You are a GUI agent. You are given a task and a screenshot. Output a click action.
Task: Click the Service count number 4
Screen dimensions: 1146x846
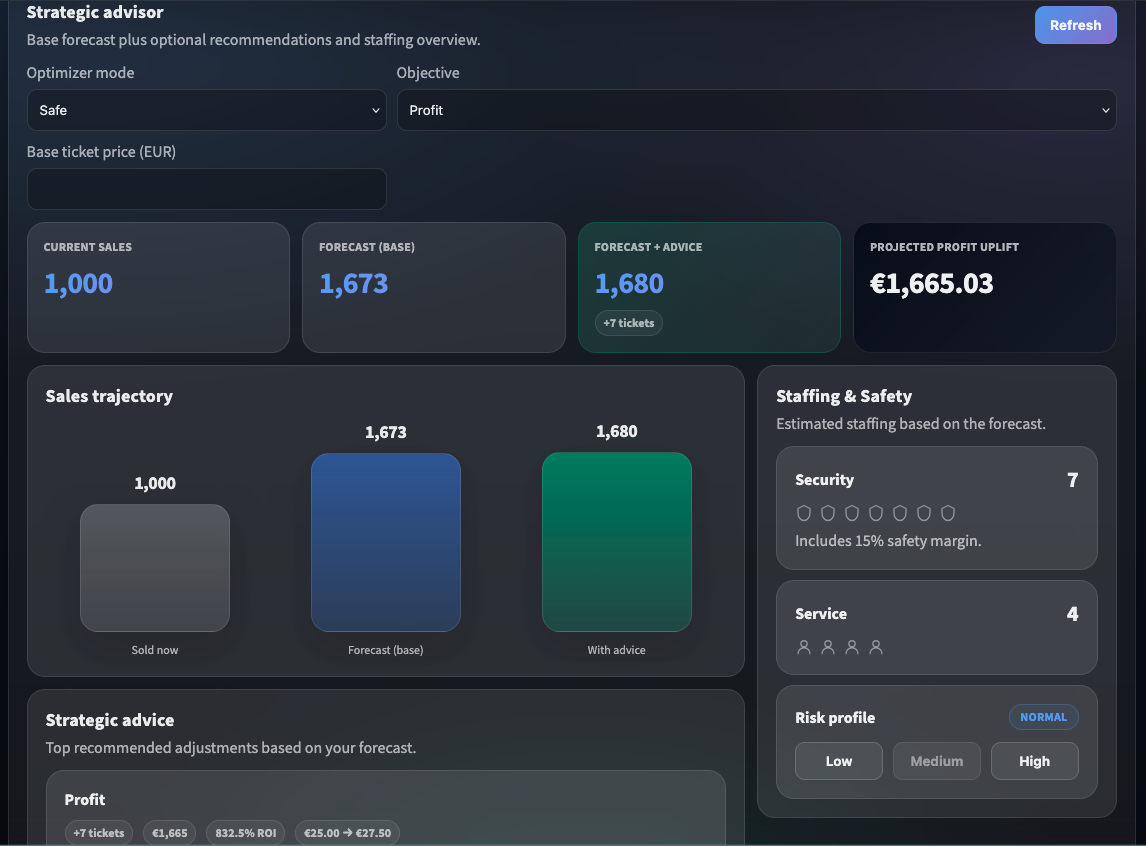coord(1072,614)
